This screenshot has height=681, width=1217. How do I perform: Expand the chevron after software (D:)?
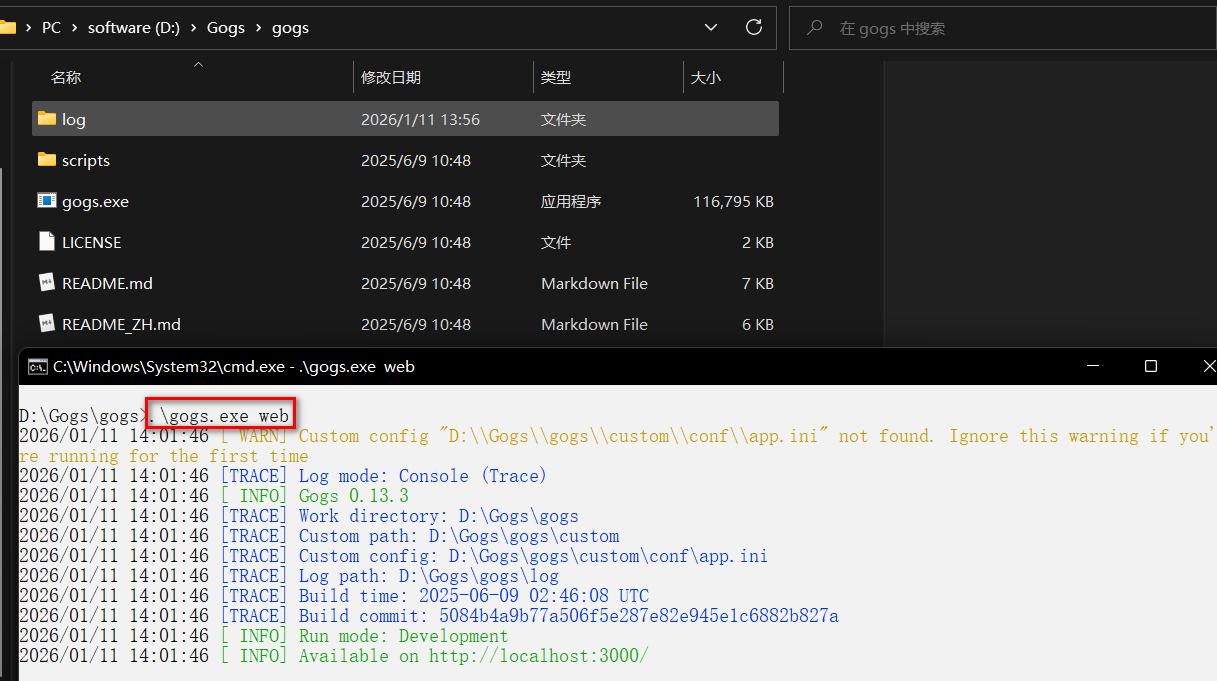193,28
